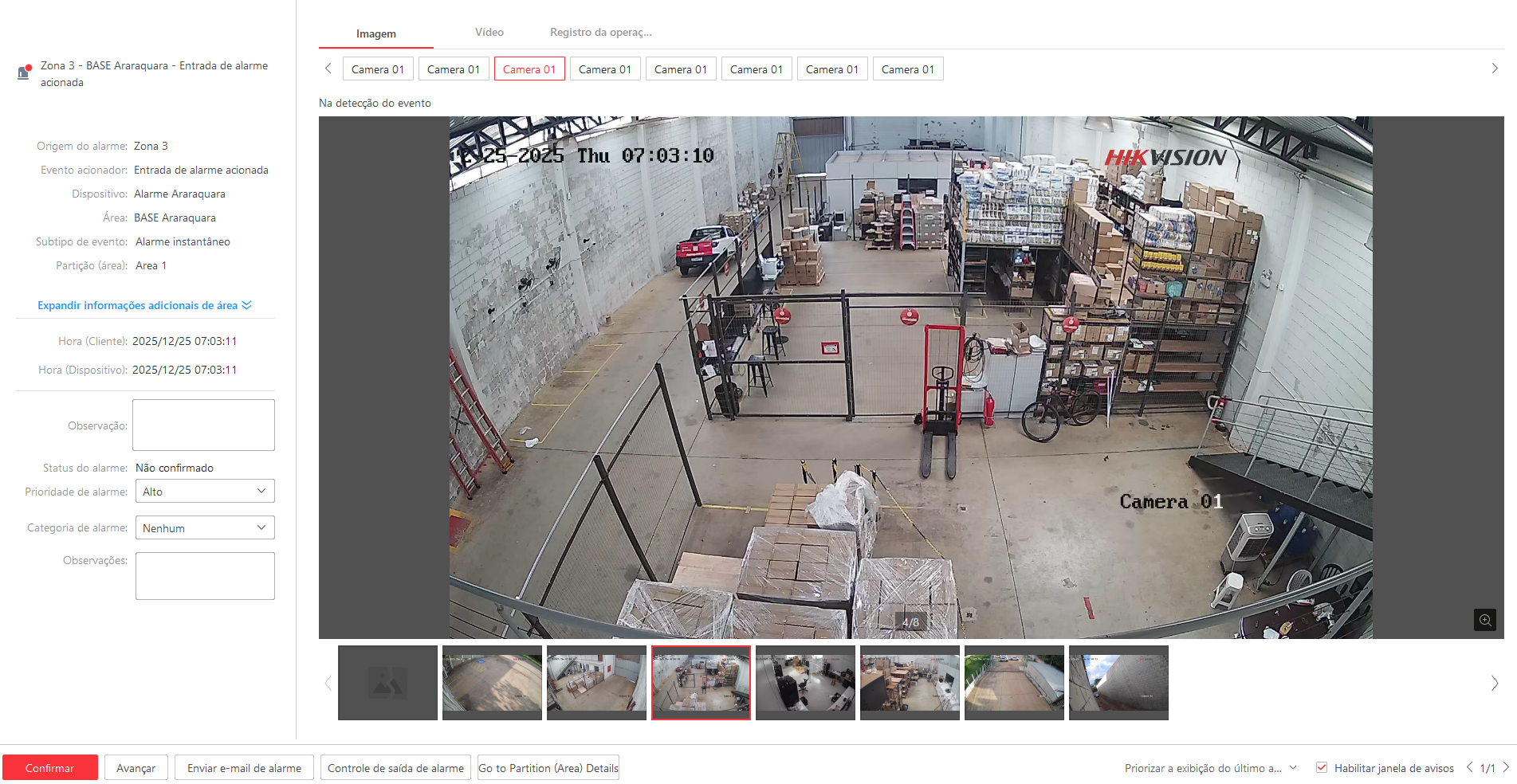Click the alarm siren icon beside Zona 3

tap(24, 72)
